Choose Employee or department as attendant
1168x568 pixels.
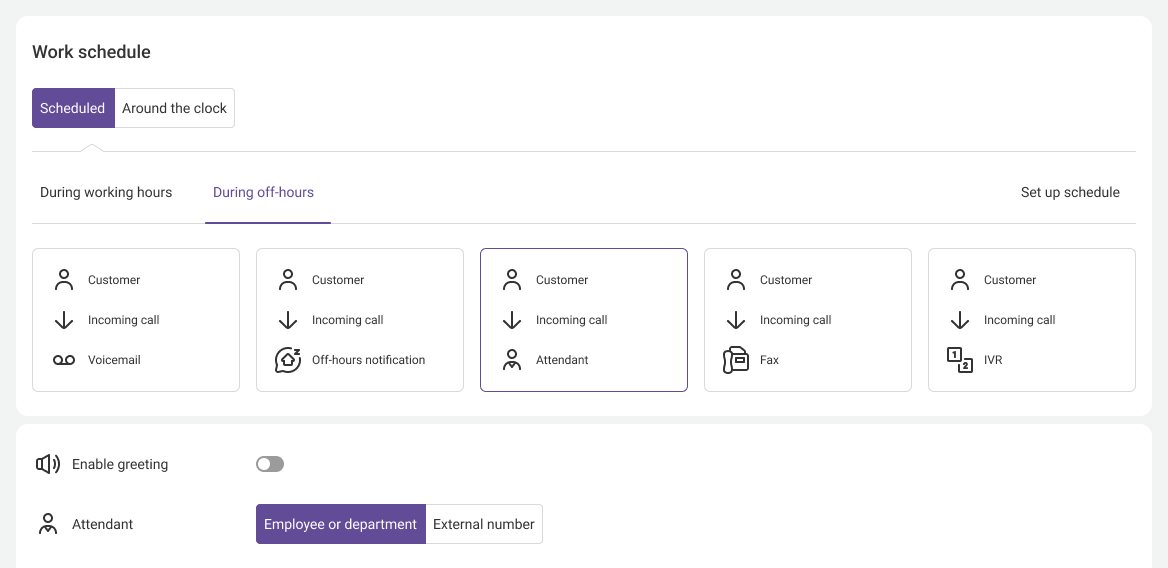pyautogui.click(x=340, y=524)
